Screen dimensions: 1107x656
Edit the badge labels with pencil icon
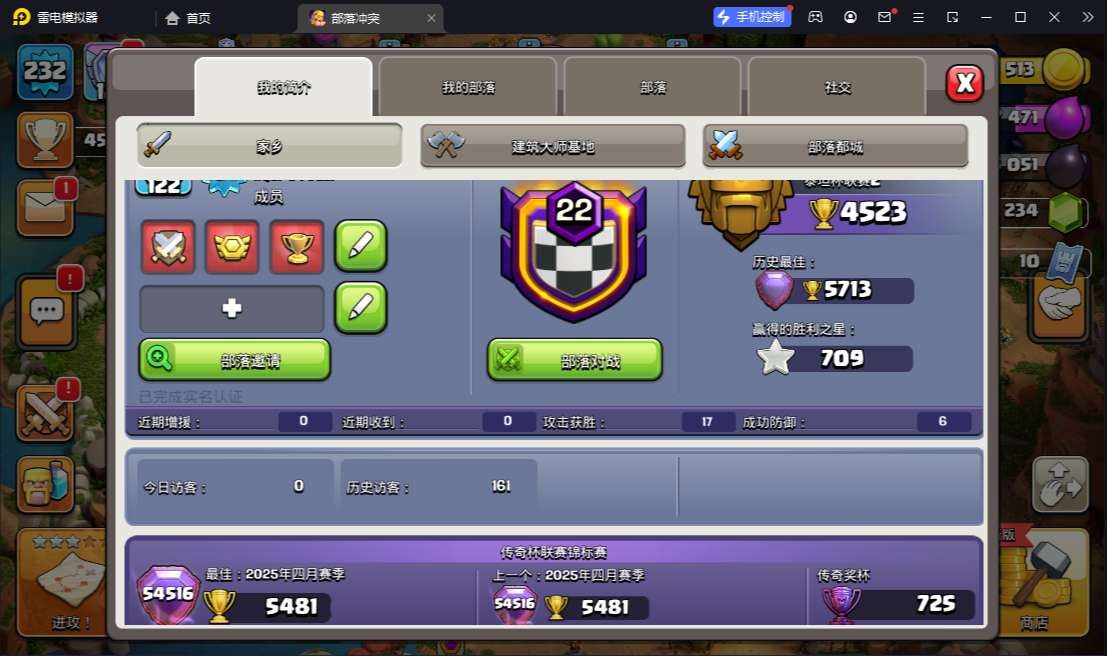361,246
